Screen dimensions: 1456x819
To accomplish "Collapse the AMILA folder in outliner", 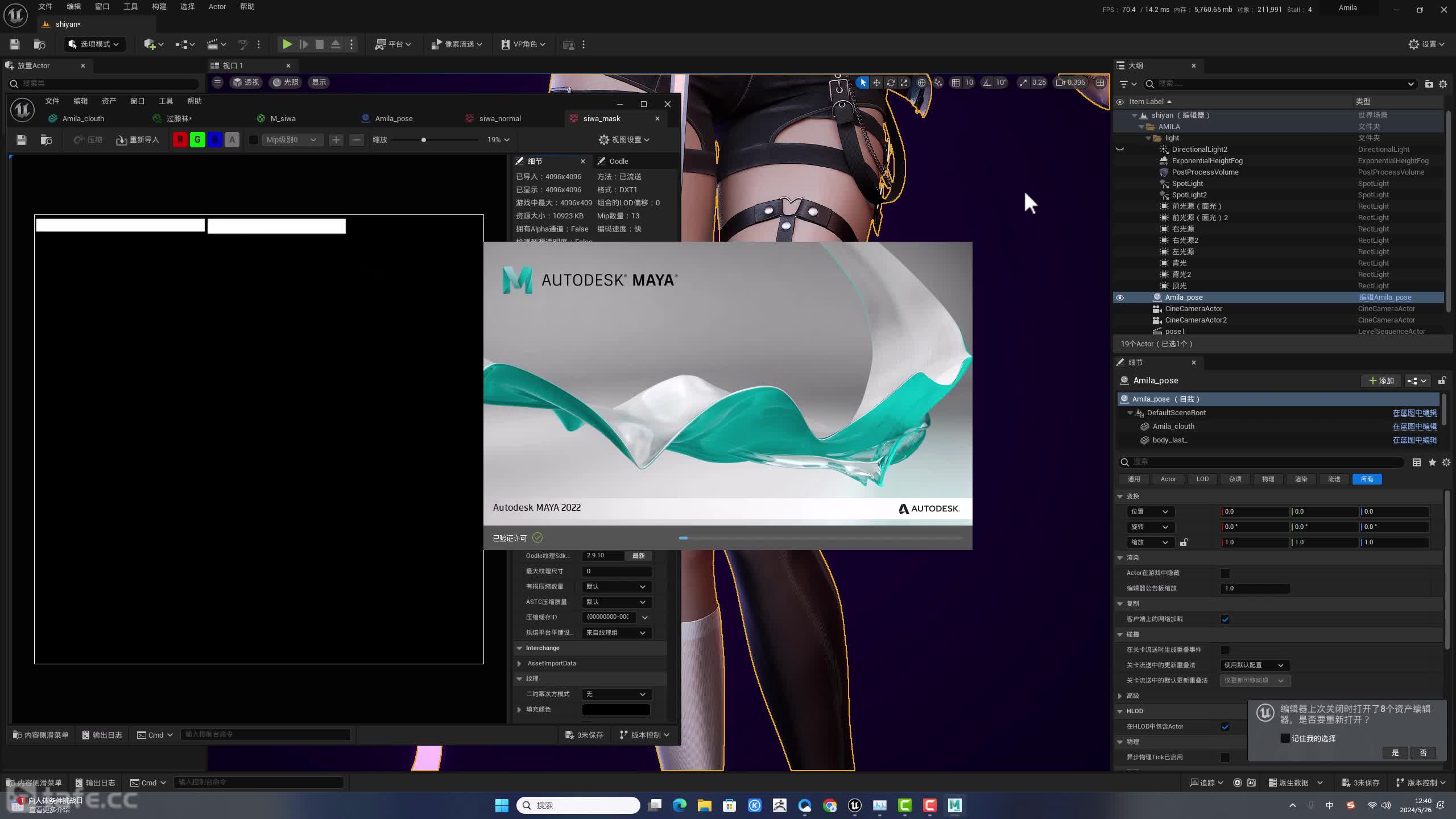I will 1141,127.
